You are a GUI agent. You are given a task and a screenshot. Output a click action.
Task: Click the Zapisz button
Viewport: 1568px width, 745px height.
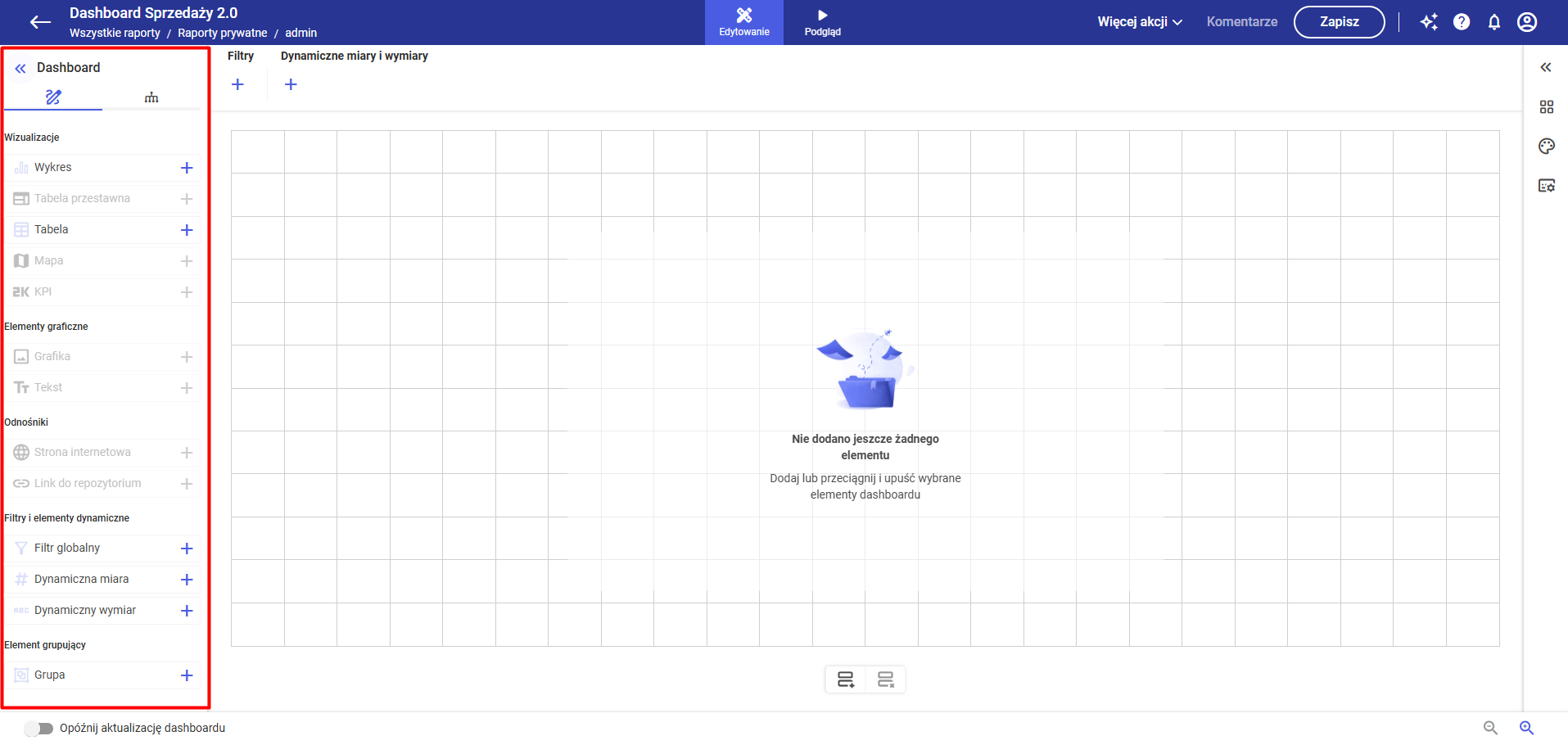[1340, 22]
